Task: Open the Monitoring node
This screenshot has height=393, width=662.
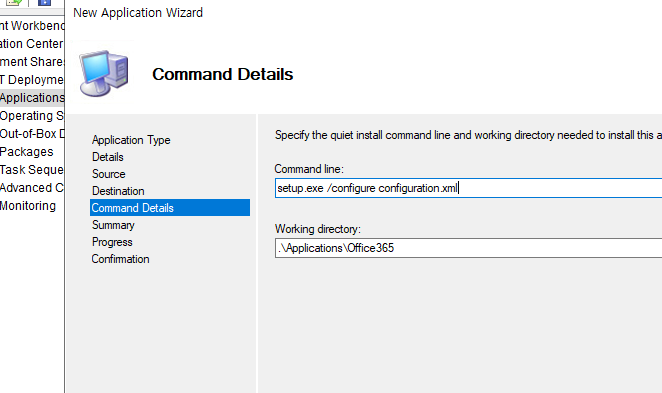Action: click(28, 206)
